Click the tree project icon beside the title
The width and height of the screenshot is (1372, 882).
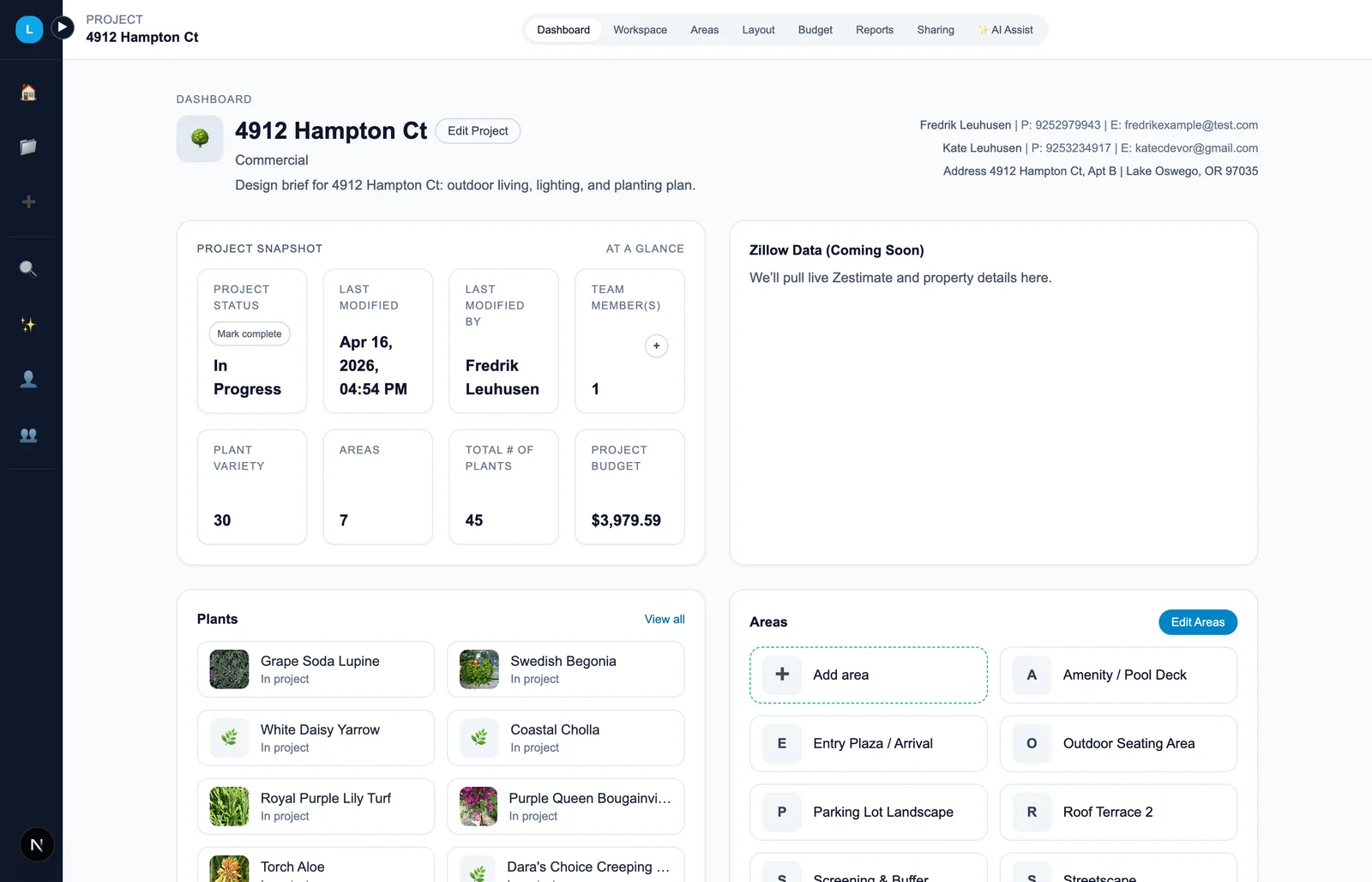(x=200, y=138)
